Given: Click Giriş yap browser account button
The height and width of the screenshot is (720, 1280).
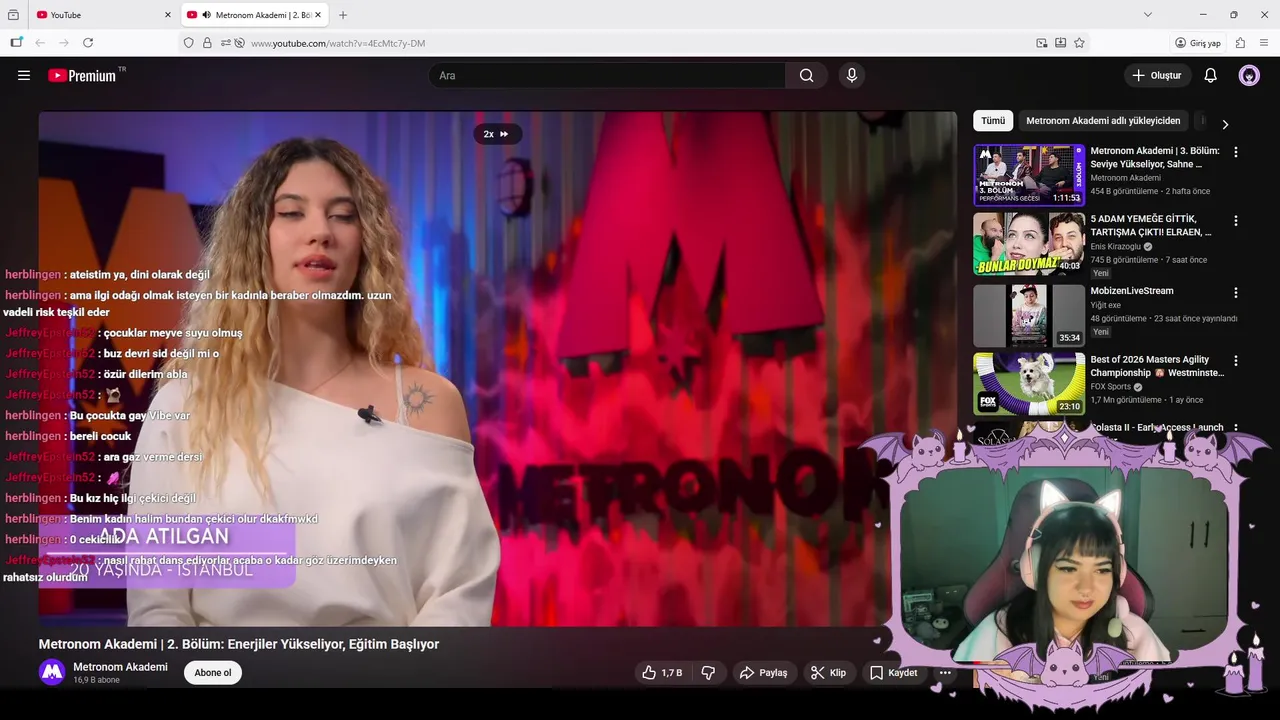Looking at the screenshot, I should [1198, 43].
